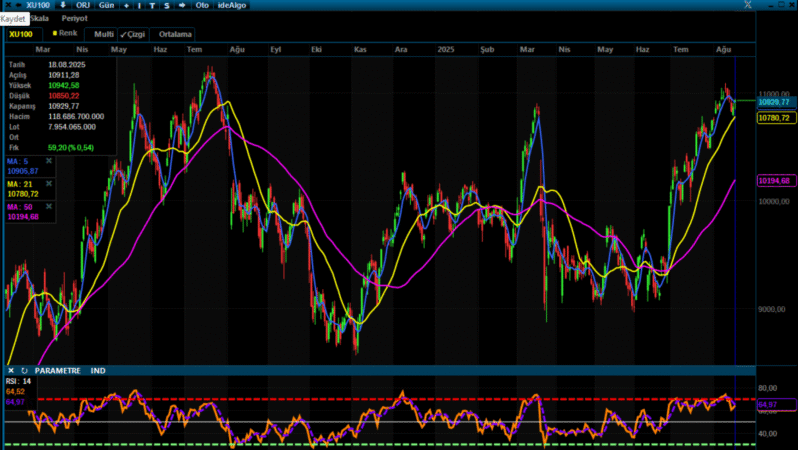Image resolution: width=798 pixels, height=450 pixels.
Task: Click the plus icon in top toolbar
Action: (x=126, y=6)
